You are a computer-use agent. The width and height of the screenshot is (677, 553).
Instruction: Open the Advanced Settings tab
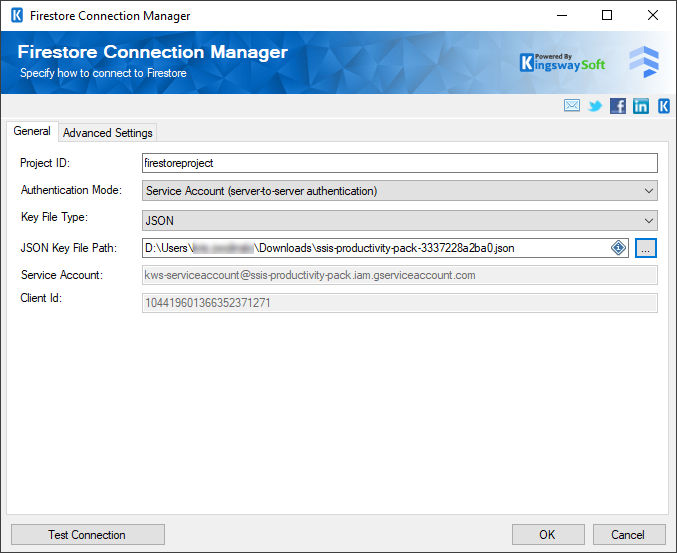click(108, 133)
